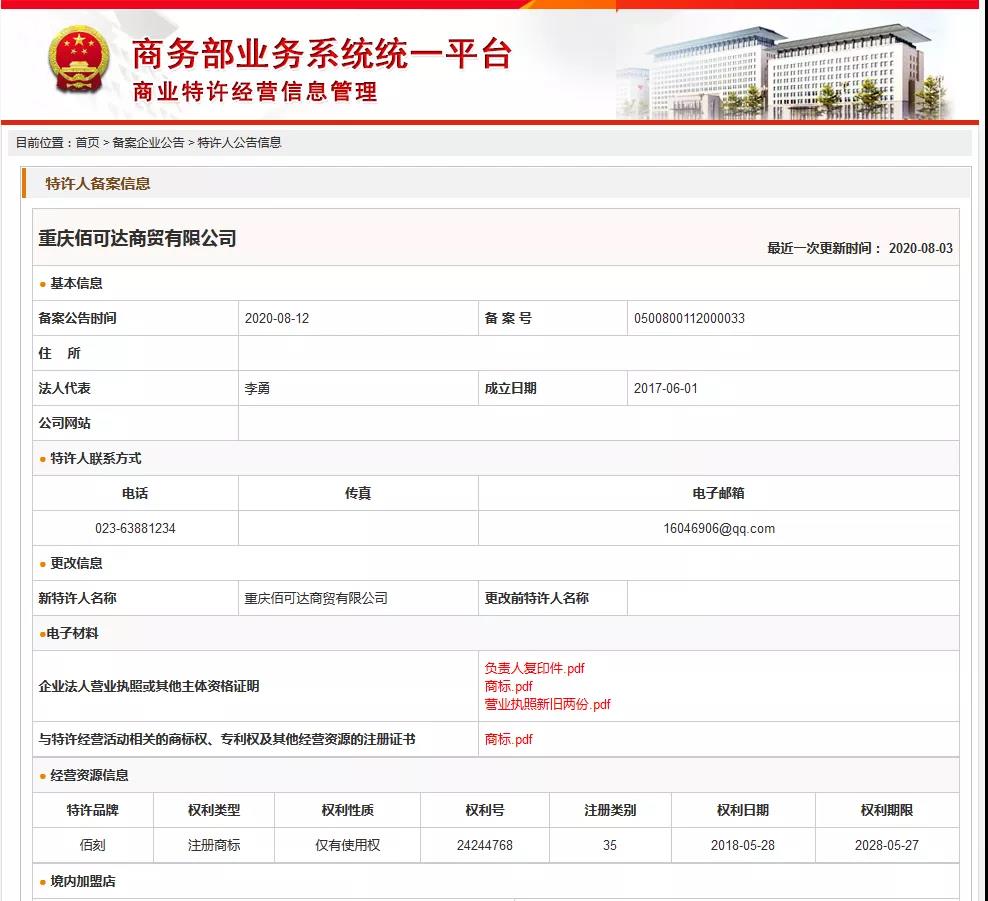The height and width of the screenshot is (901, 988).
Task: Click the 商业特许经营信息管理 subtitle
Action: click(x=255, y=92)
